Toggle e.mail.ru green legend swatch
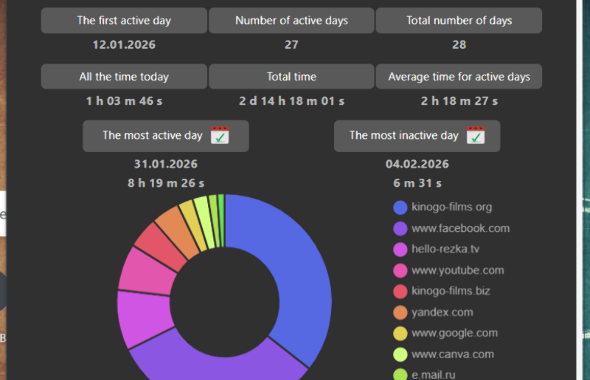Viewport: 590px width, 380px height. [400, 374]
